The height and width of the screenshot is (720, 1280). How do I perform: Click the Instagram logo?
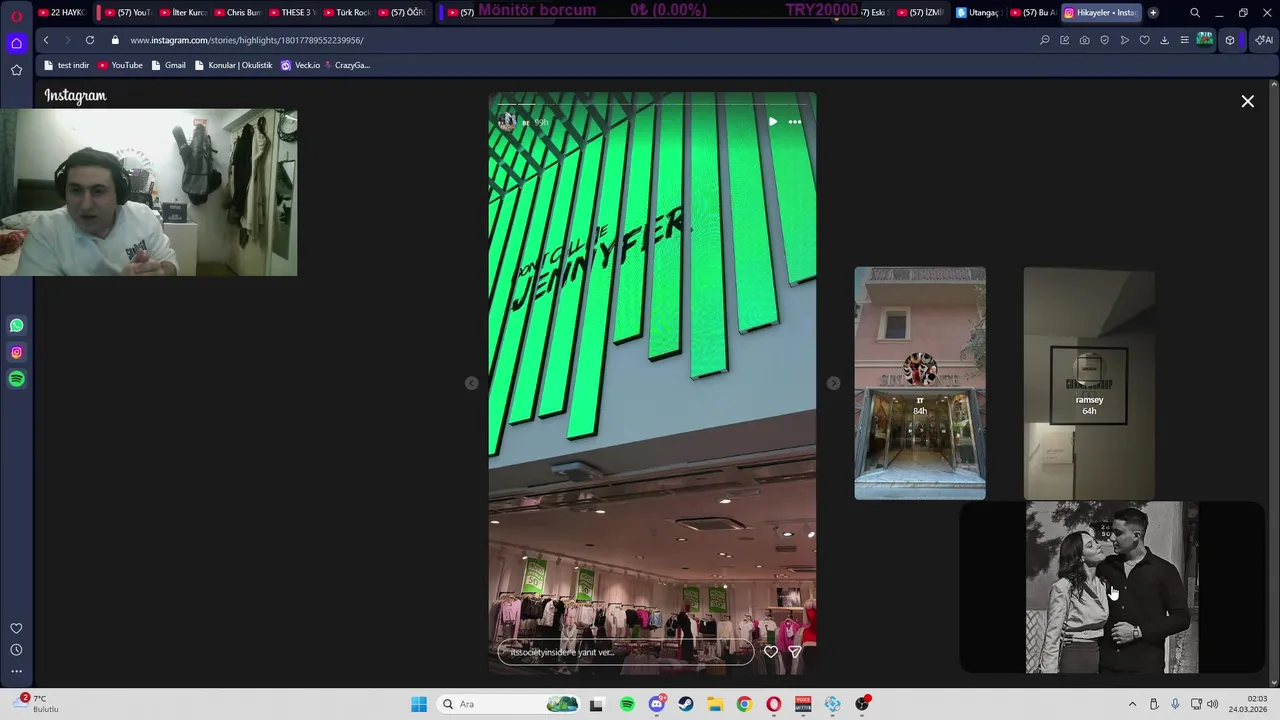click(75, 96)
